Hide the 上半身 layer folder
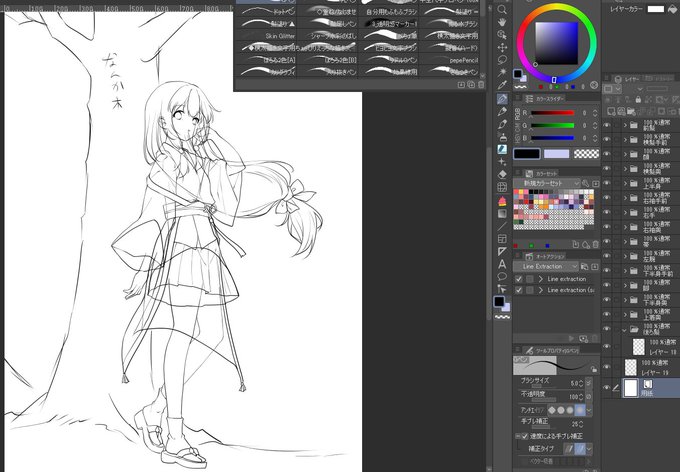 (607, 184)
